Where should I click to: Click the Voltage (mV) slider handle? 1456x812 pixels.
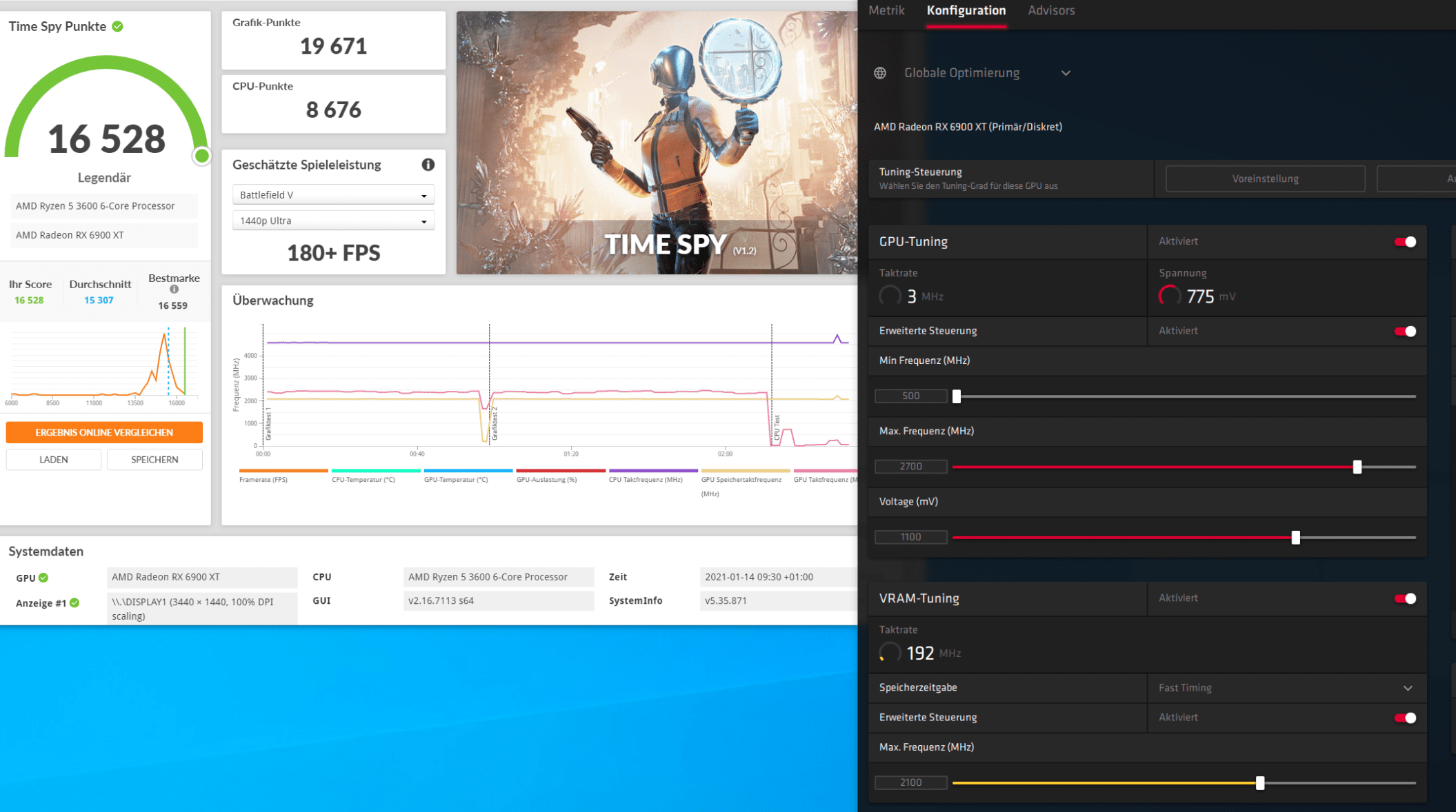pos(1296,538)
